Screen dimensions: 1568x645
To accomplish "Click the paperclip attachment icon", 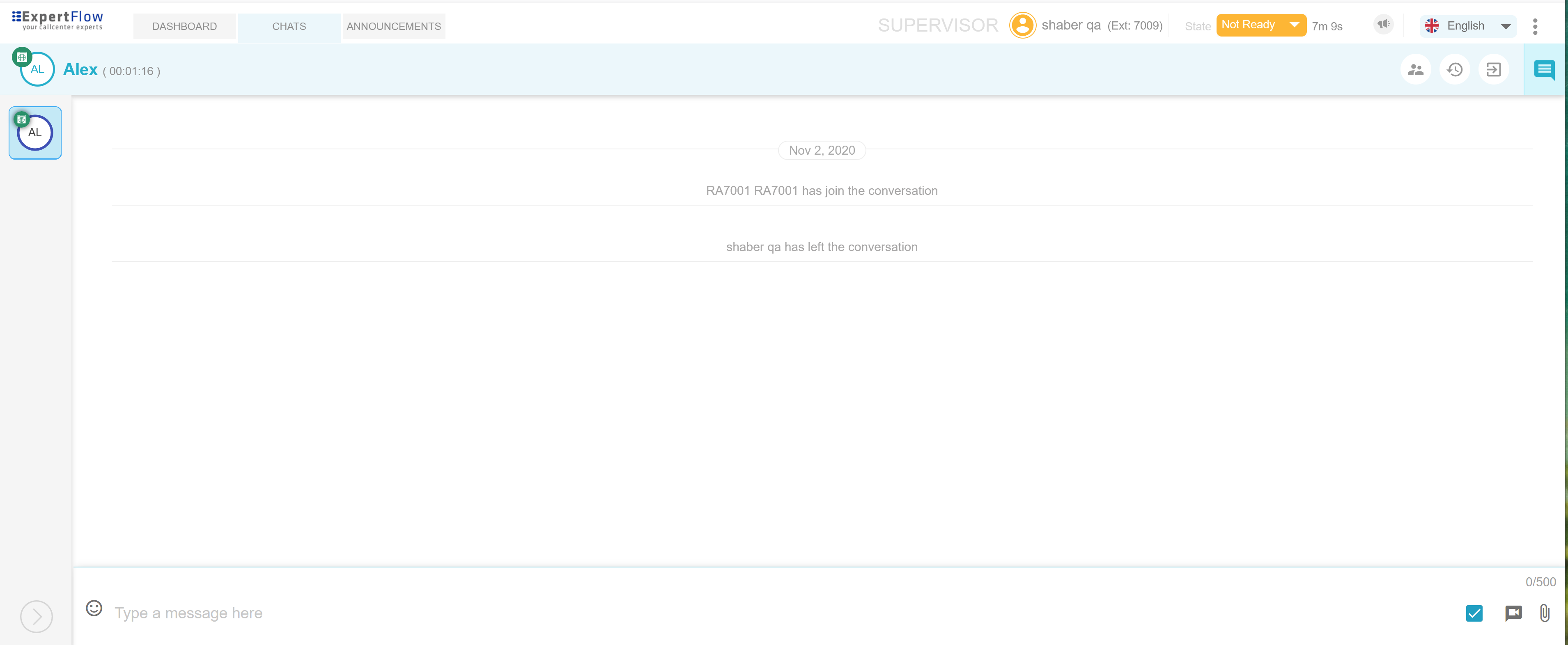I will 1544,613.
